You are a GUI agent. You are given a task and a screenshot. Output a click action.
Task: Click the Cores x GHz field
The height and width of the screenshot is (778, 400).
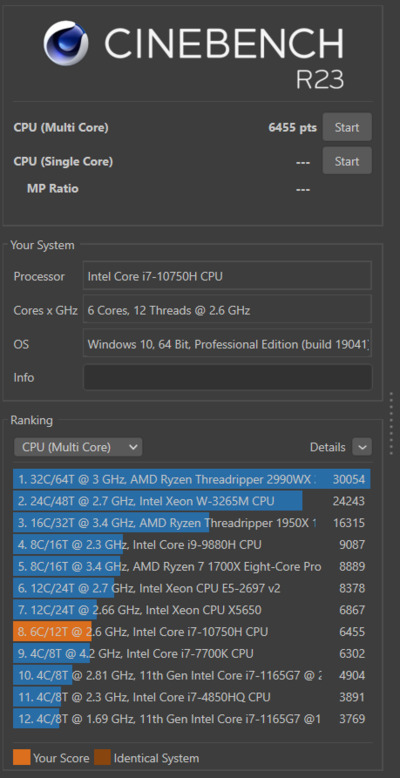click(227, 311)
